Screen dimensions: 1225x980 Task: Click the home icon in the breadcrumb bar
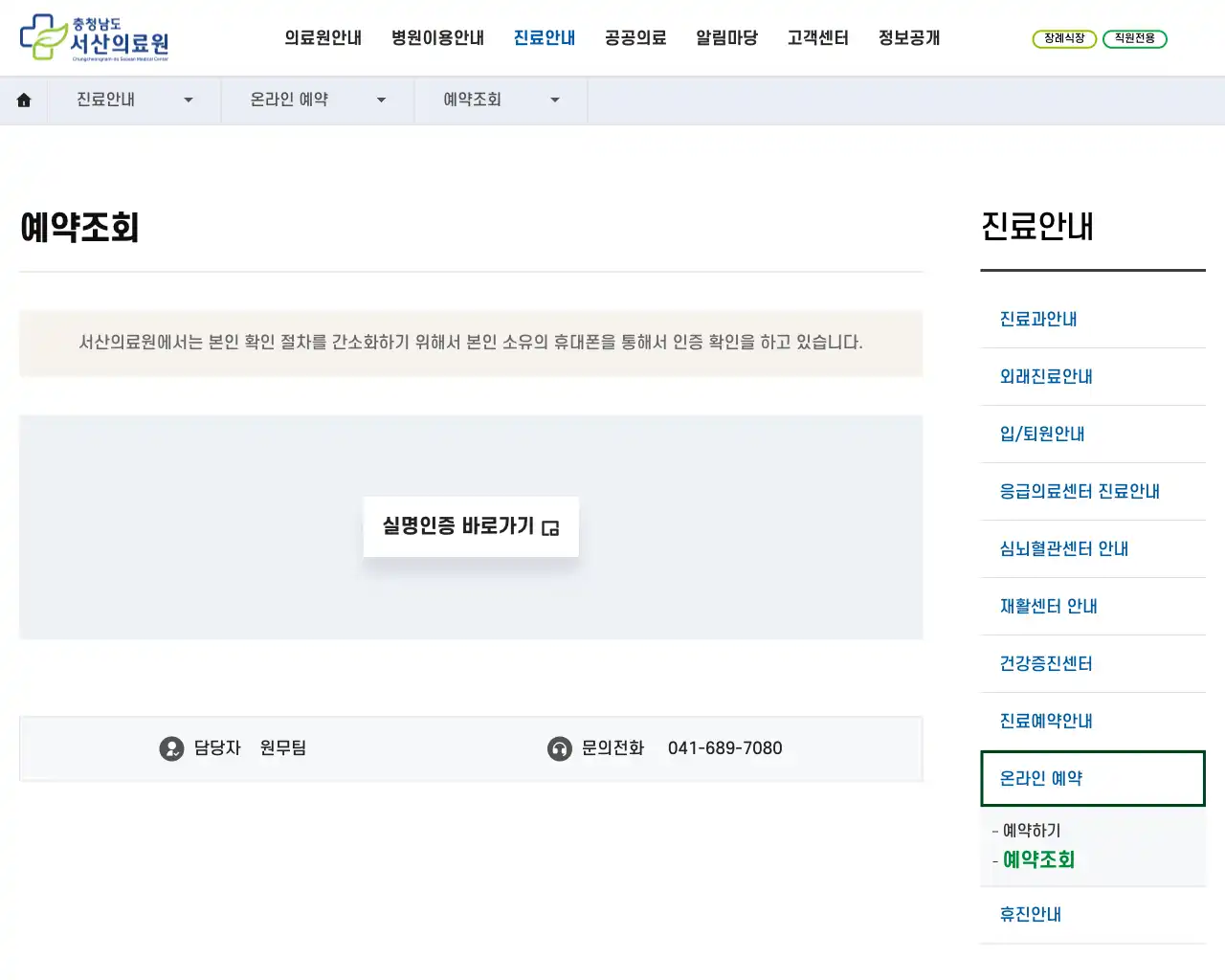tap(23, 100)
